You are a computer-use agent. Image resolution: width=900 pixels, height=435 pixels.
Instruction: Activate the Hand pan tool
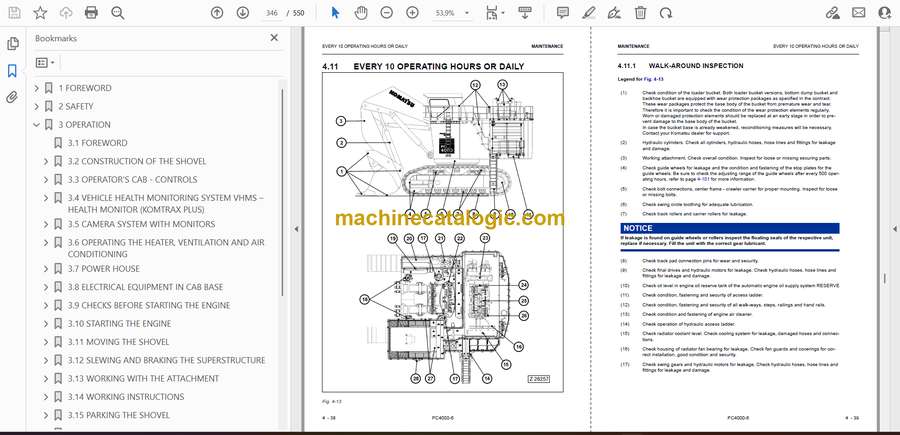pos(361,13)
